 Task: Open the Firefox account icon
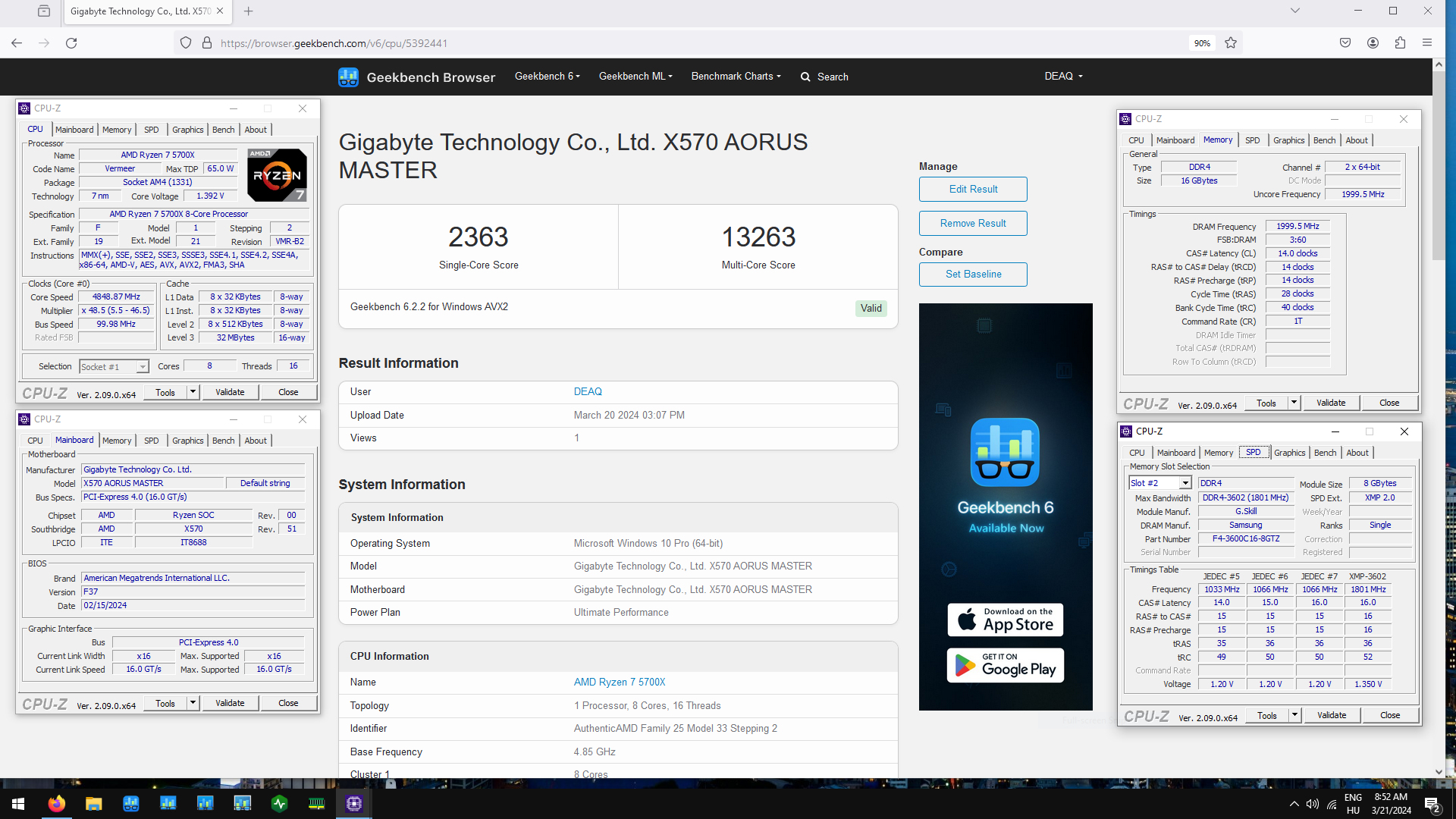click(1373, 43)
